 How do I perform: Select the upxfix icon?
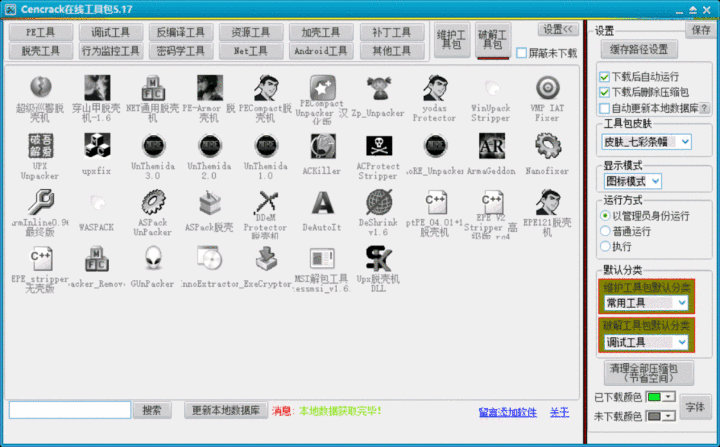97,146
